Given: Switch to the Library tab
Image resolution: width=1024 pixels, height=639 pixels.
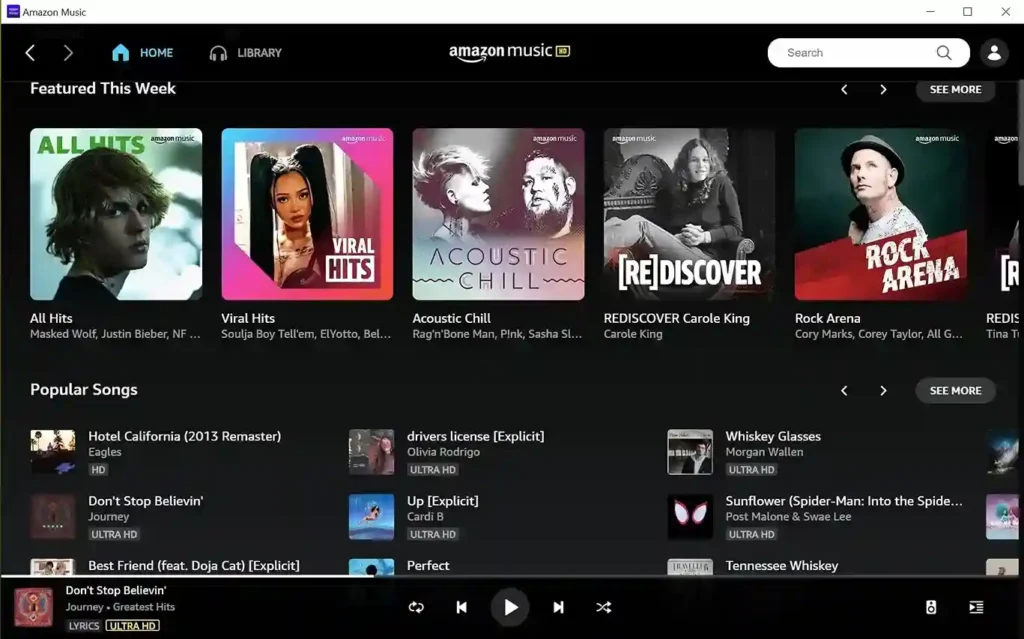Looking at the screenshot, I should 246,53.
